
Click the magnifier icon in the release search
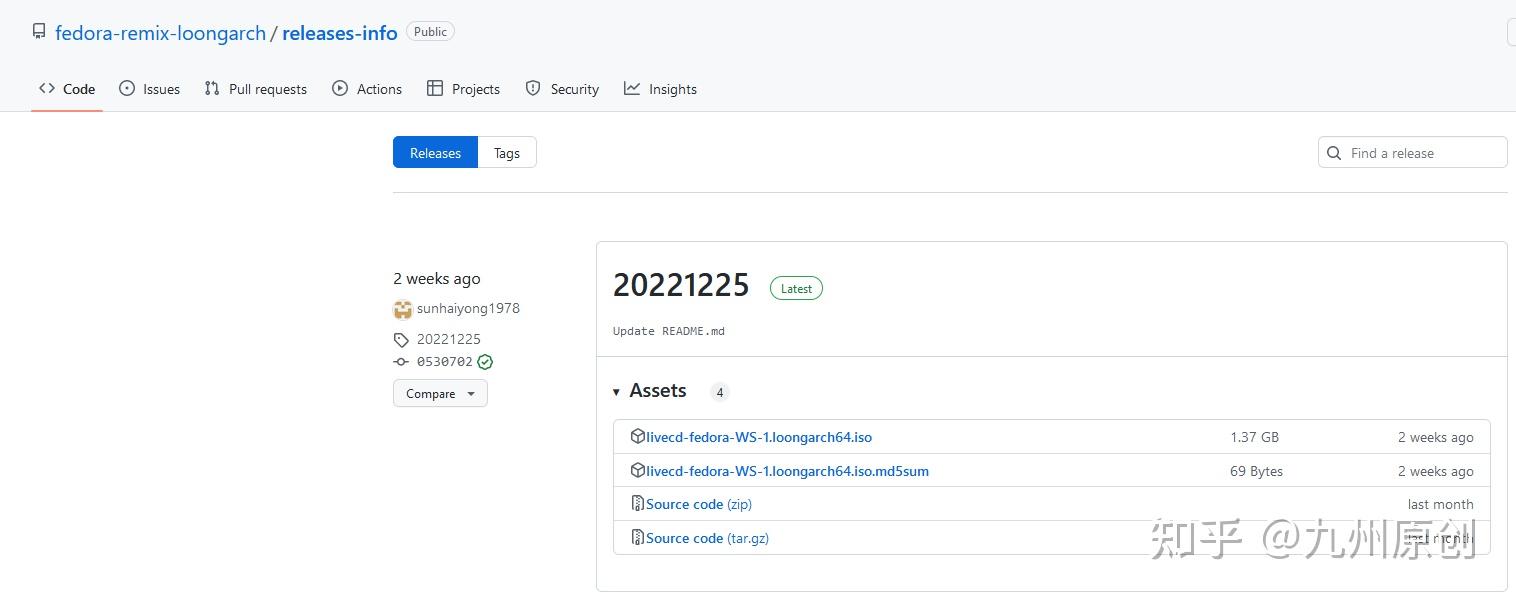click(1334, 153)
